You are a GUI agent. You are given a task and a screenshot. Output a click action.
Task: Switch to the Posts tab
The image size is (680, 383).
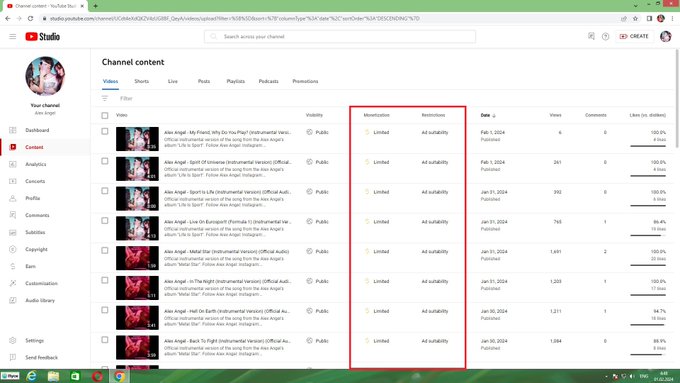tap(204, 81)
